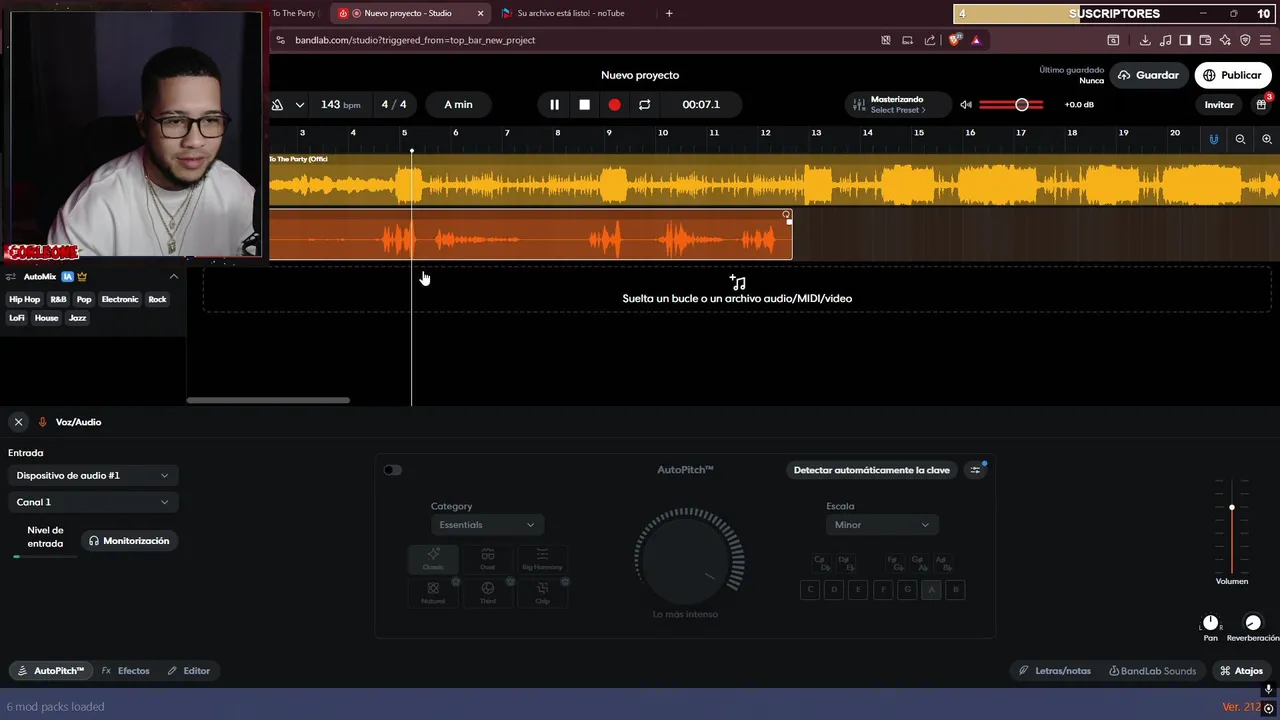Toggle loop cycle mode
Image resolution: width=1280 pixels, height=720 pixels.
coord(644,104)
